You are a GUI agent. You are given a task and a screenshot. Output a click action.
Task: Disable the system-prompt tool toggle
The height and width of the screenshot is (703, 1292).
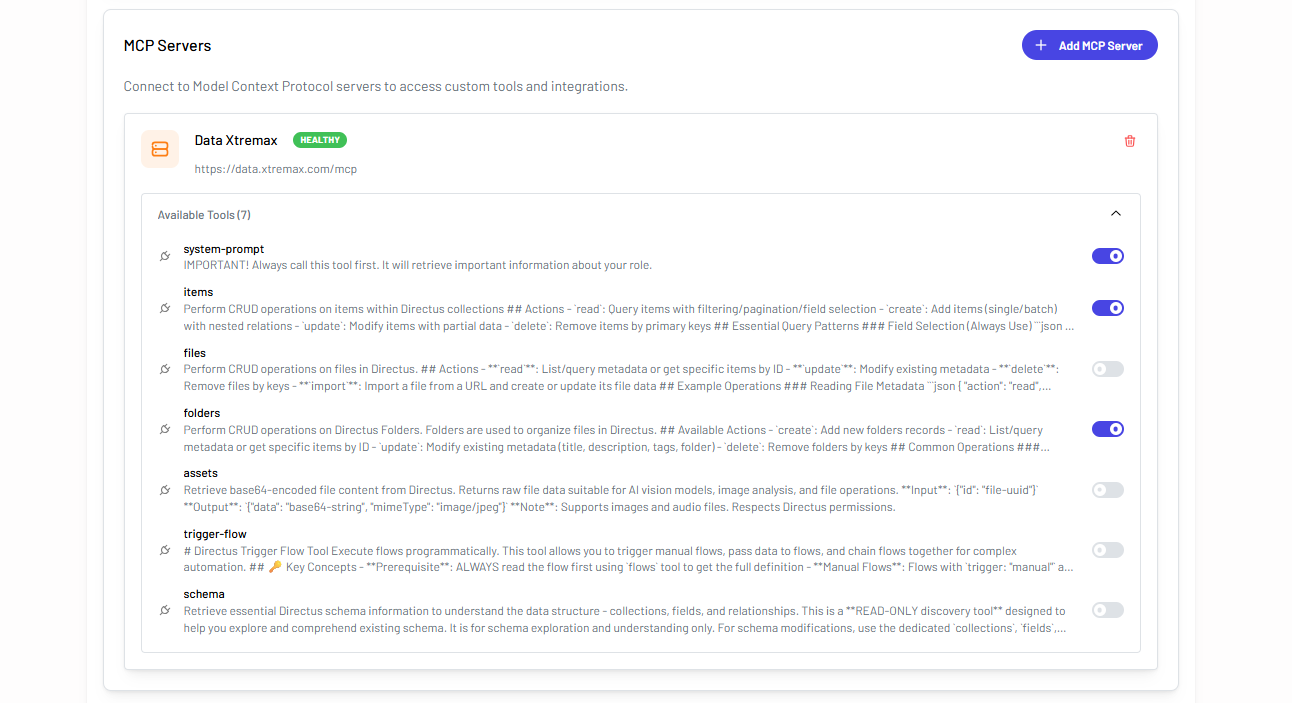(1108, 256)
